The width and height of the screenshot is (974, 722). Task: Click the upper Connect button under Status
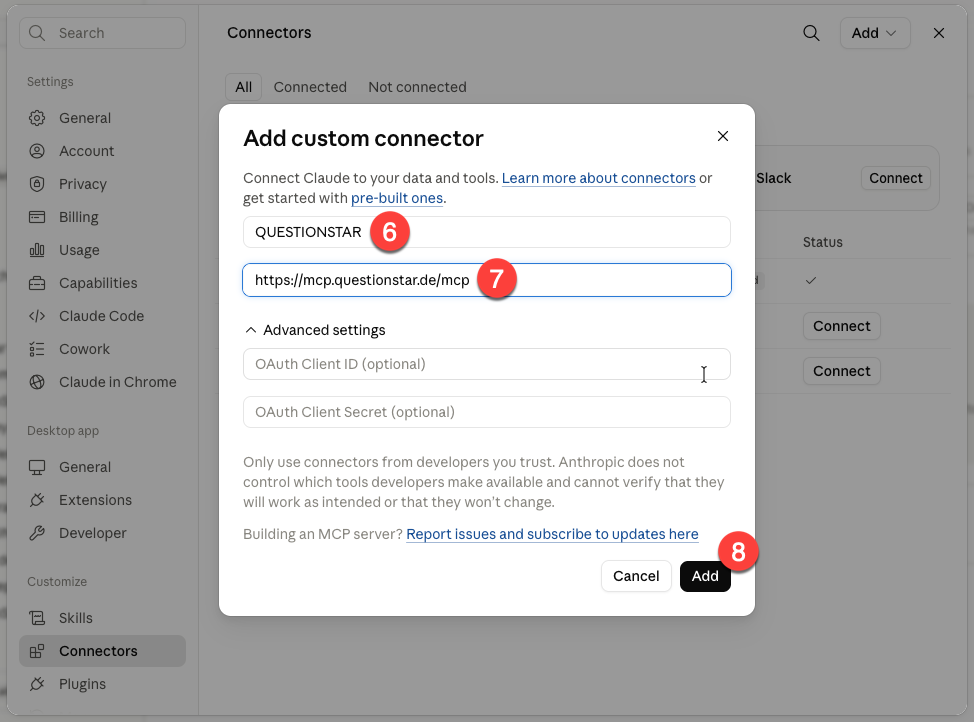842,326
